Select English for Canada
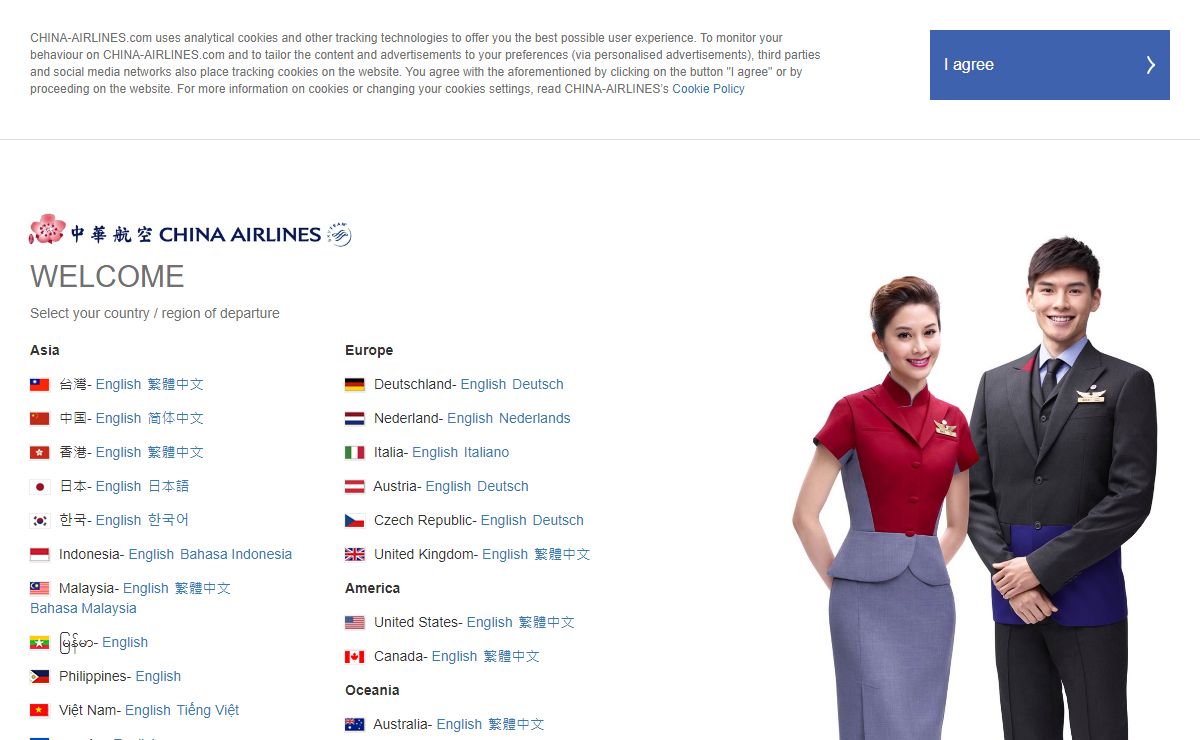The width and height of the screenshot is (1200, 740). coord(455,656)
